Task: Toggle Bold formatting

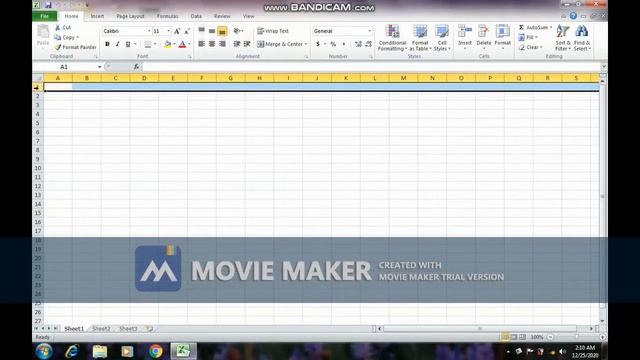Action: point(107,44)
